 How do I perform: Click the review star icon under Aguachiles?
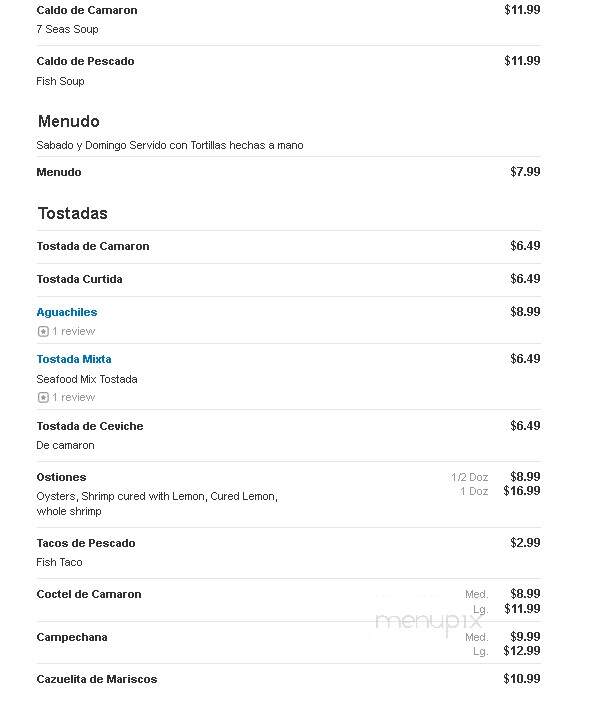pyautogui.click(x=43, y=331)
